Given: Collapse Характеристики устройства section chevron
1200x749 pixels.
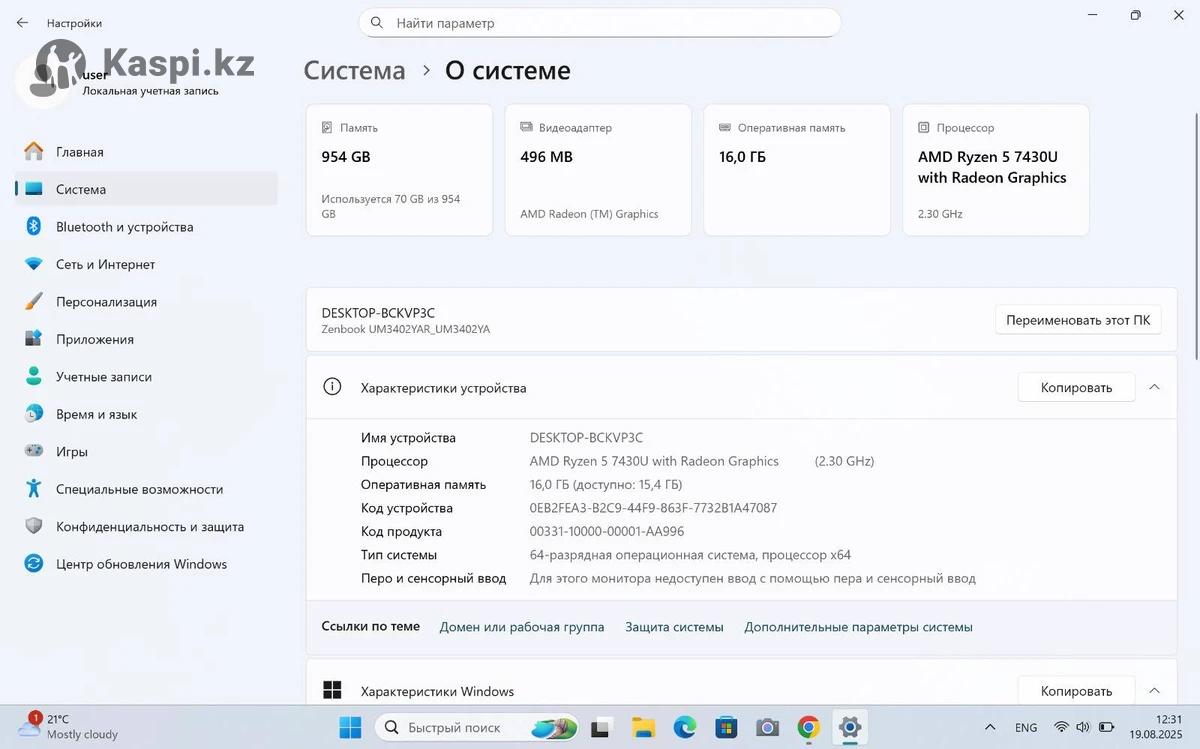Looking at the screenshot, I should click(1154, 387).
